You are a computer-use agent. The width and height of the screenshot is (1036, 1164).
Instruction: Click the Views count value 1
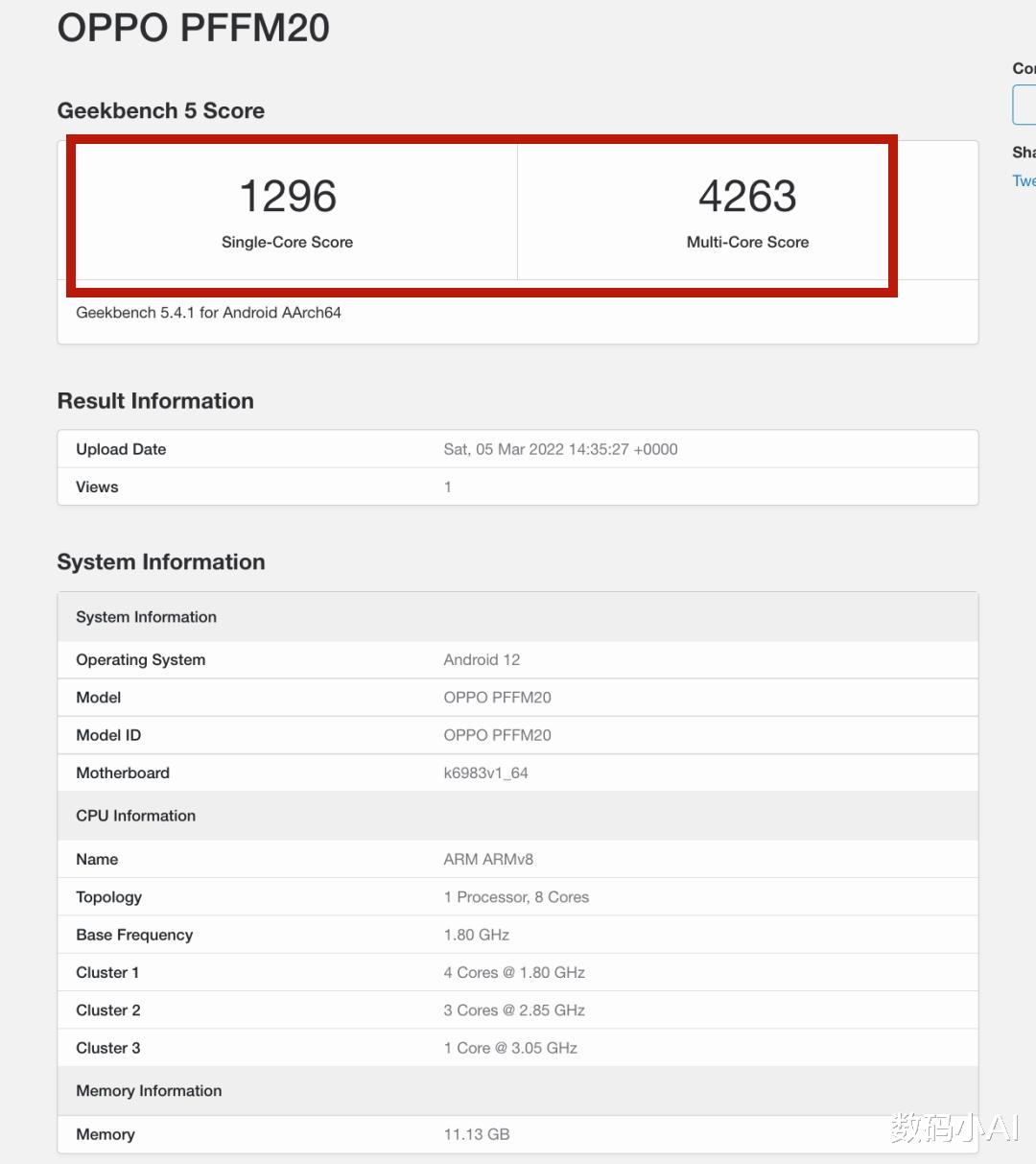[x=448, y=487]
